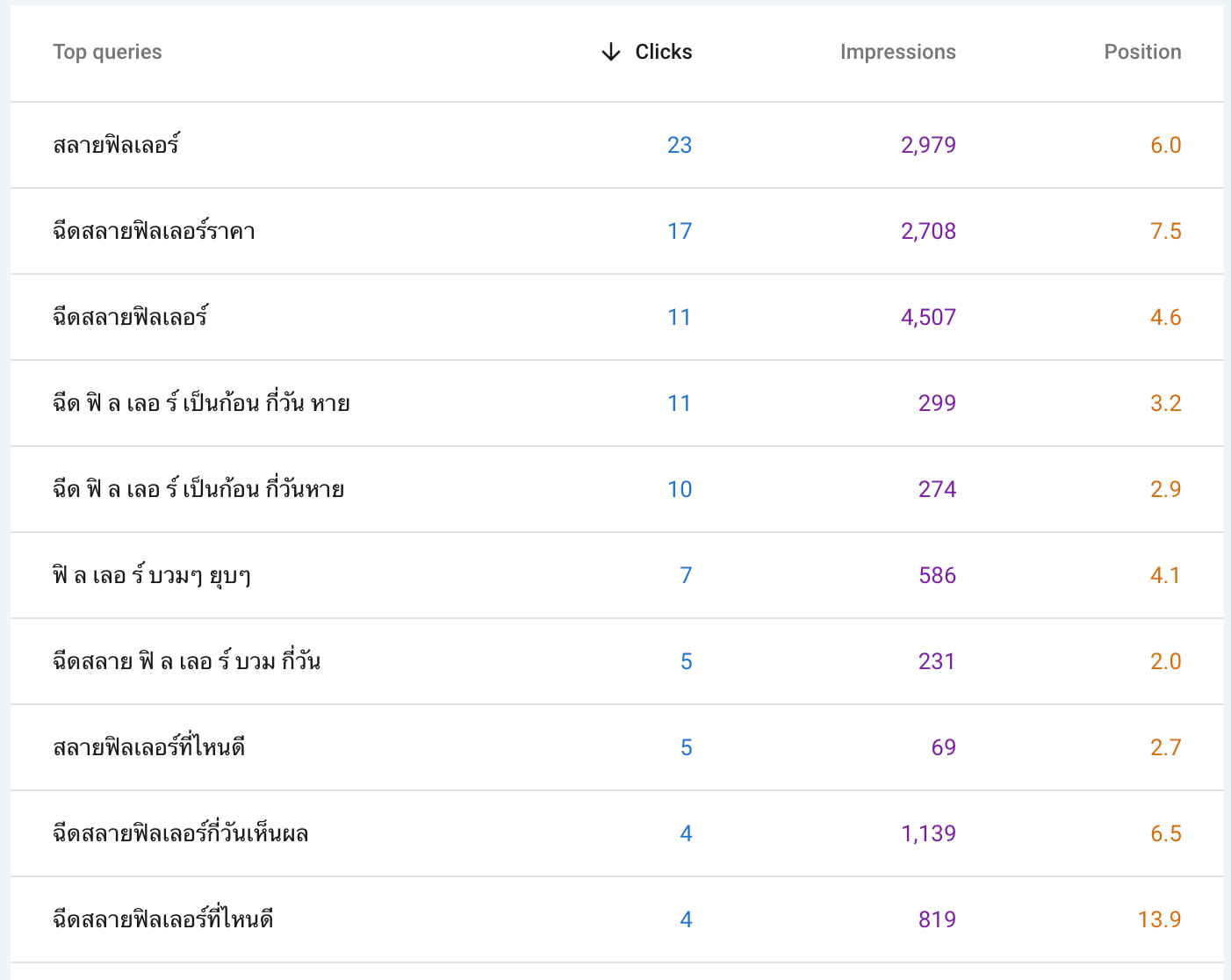Select the query ฟิ ล เลอ ร์ บวมๆ ยุบๆ
This screenshot has width=1231, height=980.
pos(151,575)
